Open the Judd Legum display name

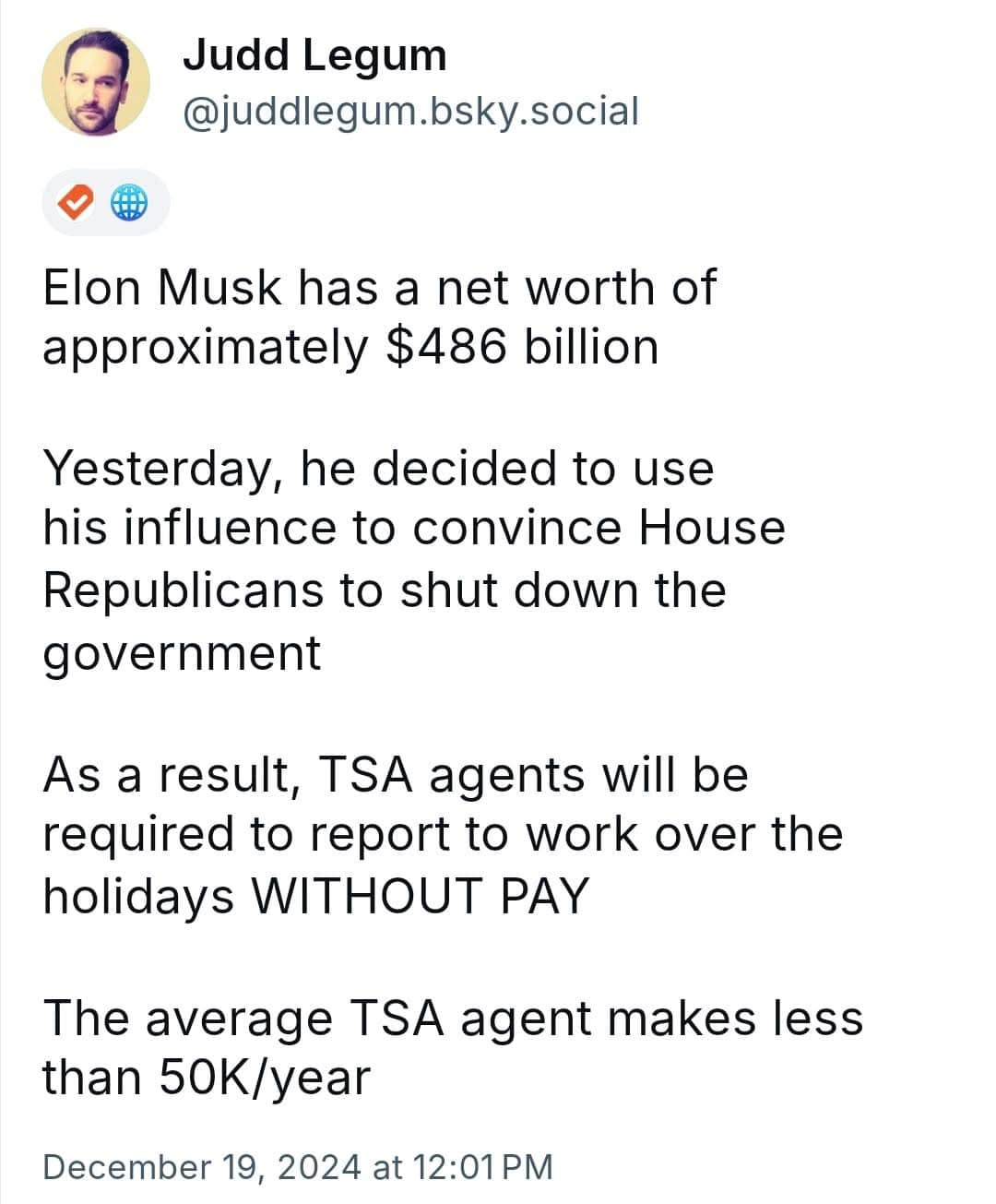click(314, 55)
